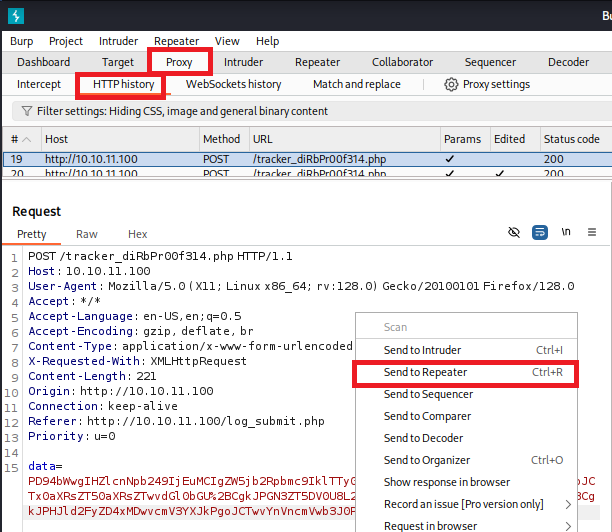Open the Intruder menu in menu bar
The height and width of the screenshot is (532, 612).
(x=118, y=41)
